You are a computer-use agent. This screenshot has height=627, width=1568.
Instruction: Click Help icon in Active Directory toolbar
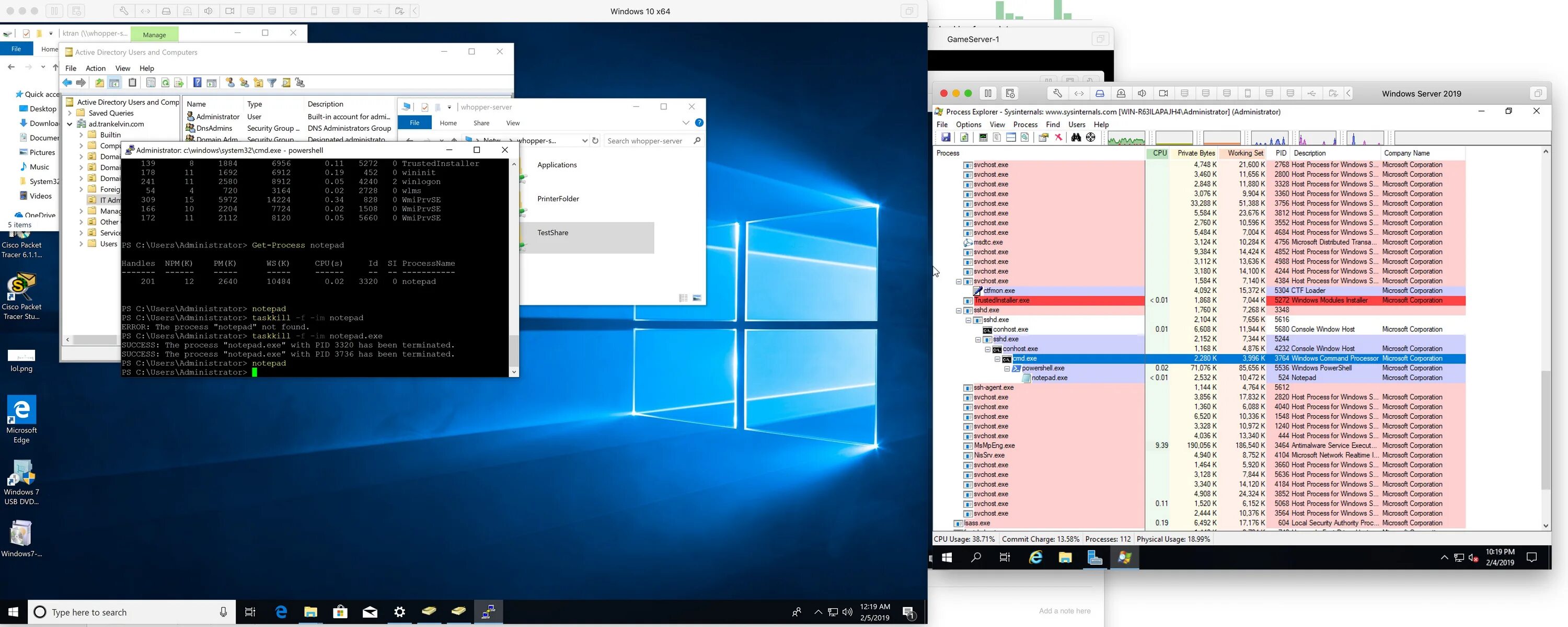click(197, 83)
